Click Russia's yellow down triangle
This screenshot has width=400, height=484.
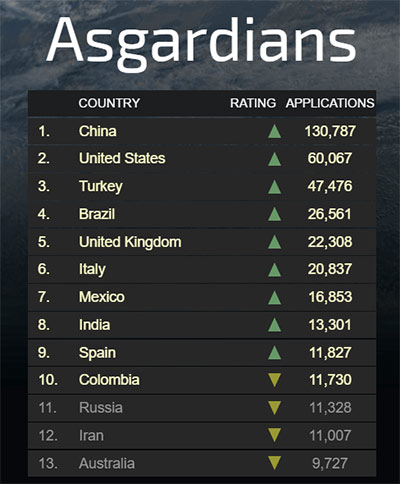tap(274, 408)
